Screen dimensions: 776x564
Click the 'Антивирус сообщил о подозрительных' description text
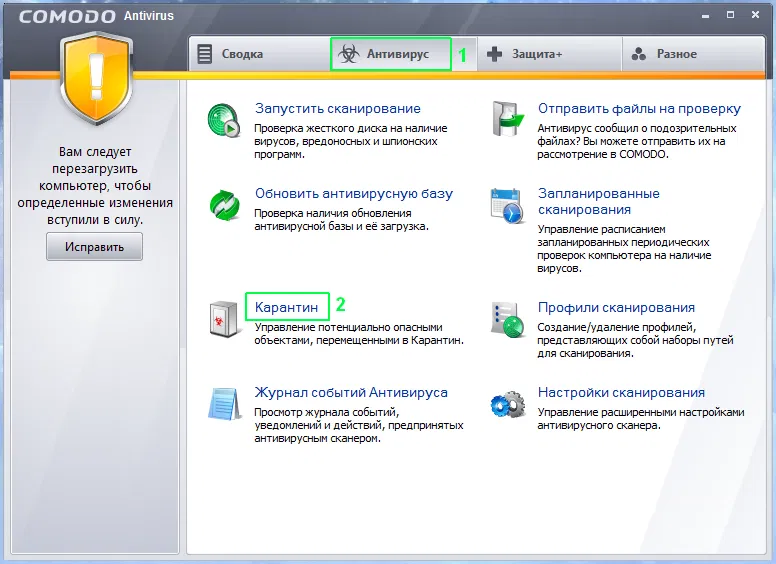(637, 141)
